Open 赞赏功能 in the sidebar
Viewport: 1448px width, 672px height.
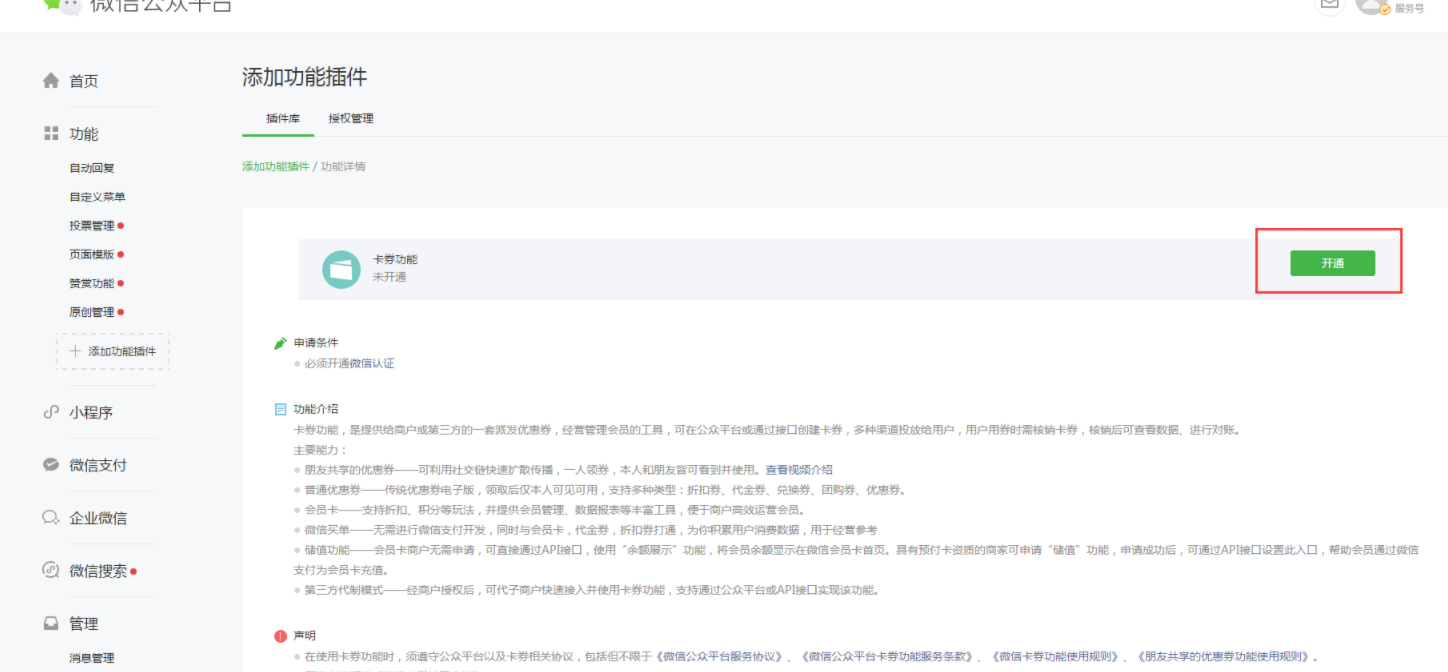click(x=92, y=284)
